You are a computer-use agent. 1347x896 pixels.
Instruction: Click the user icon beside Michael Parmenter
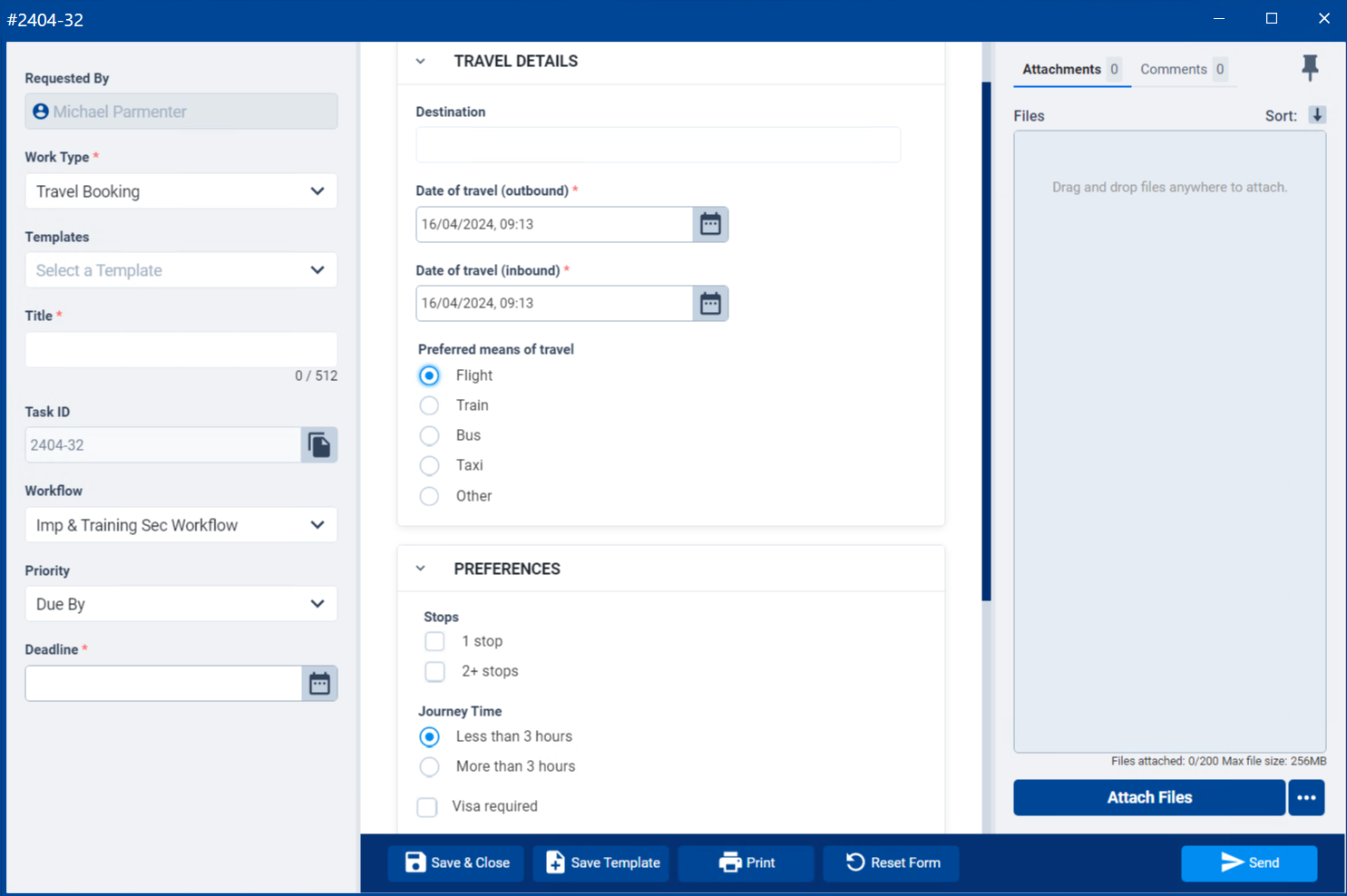click(x=40, y=111)
